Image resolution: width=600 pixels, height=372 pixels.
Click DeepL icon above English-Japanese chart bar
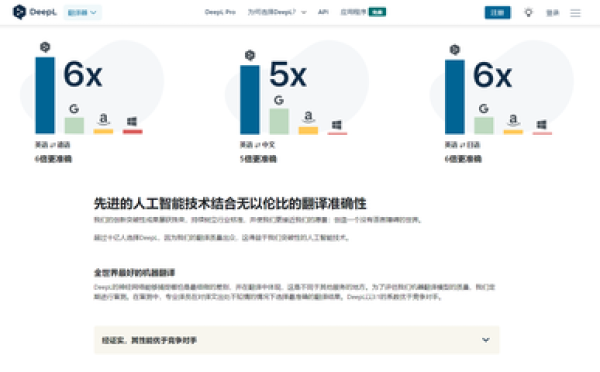455,50
